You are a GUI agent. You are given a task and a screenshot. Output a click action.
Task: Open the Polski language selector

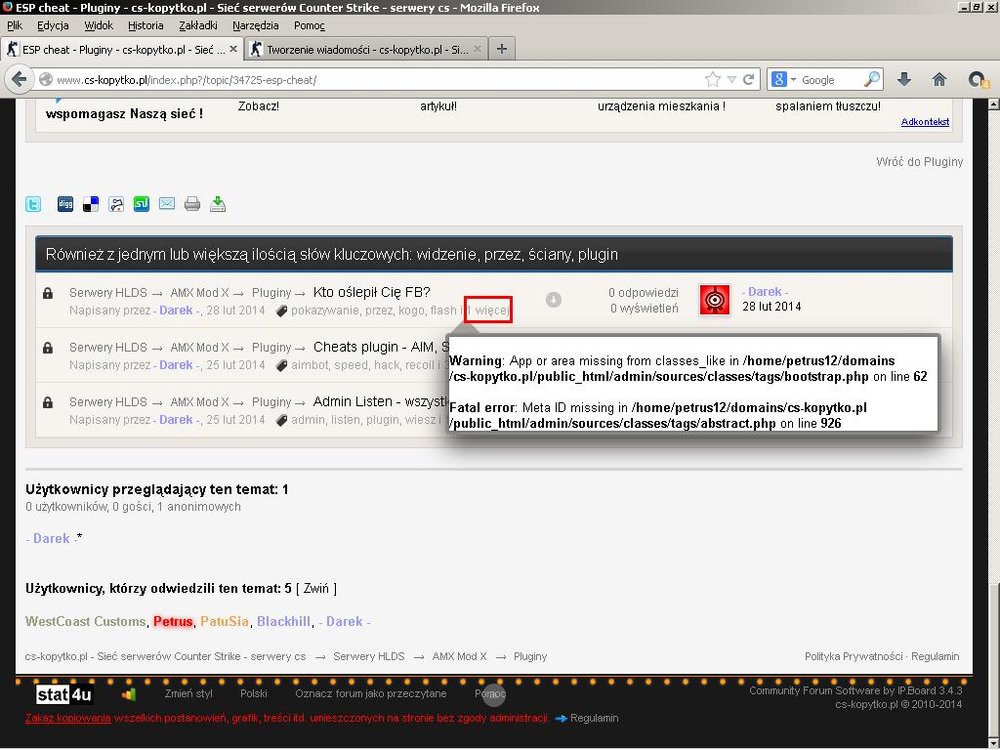click(253, 693)
